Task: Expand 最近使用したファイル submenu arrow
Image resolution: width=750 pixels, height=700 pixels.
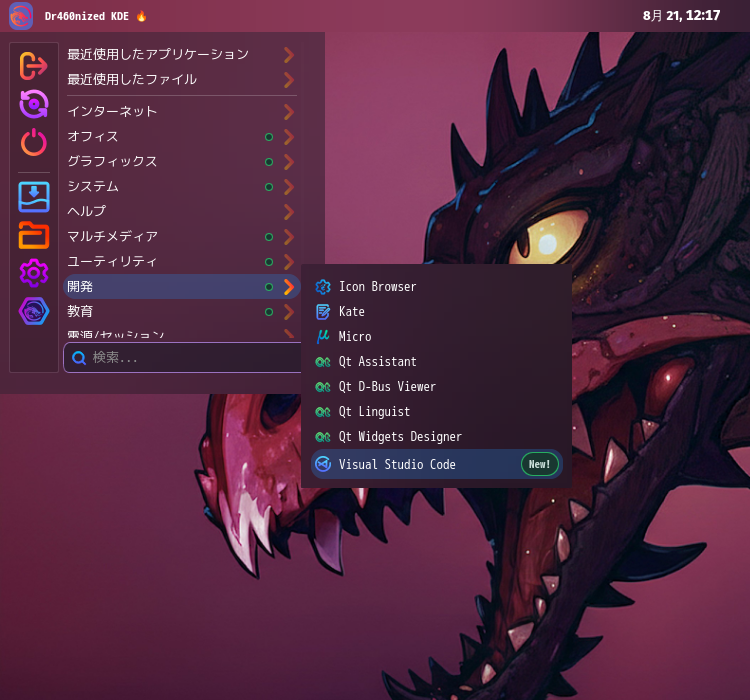Action: coord(288,80)
